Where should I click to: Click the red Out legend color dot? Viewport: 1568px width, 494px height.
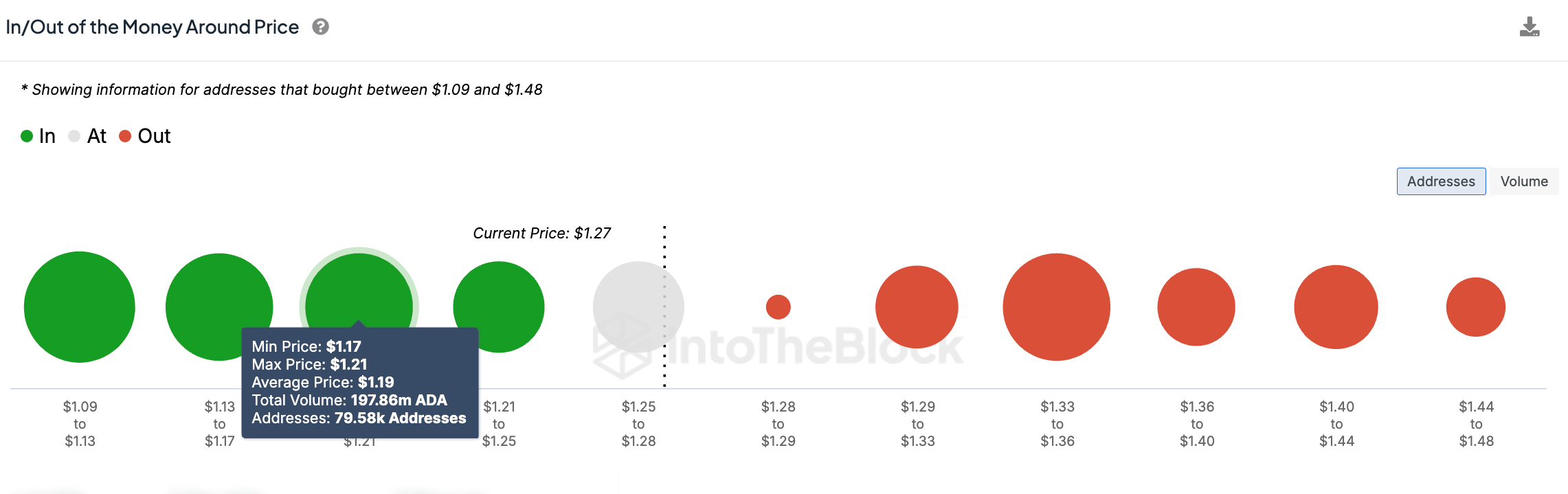125,136
